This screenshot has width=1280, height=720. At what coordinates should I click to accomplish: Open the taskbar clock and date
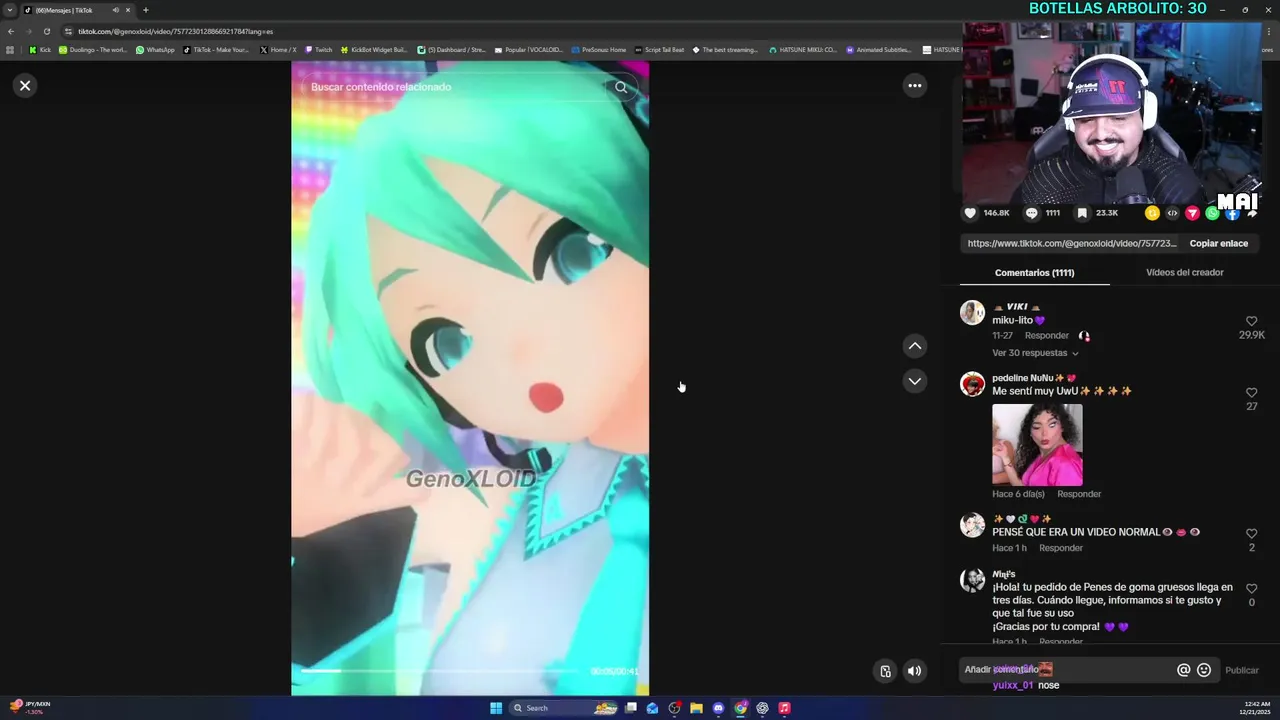point(1257,708)
